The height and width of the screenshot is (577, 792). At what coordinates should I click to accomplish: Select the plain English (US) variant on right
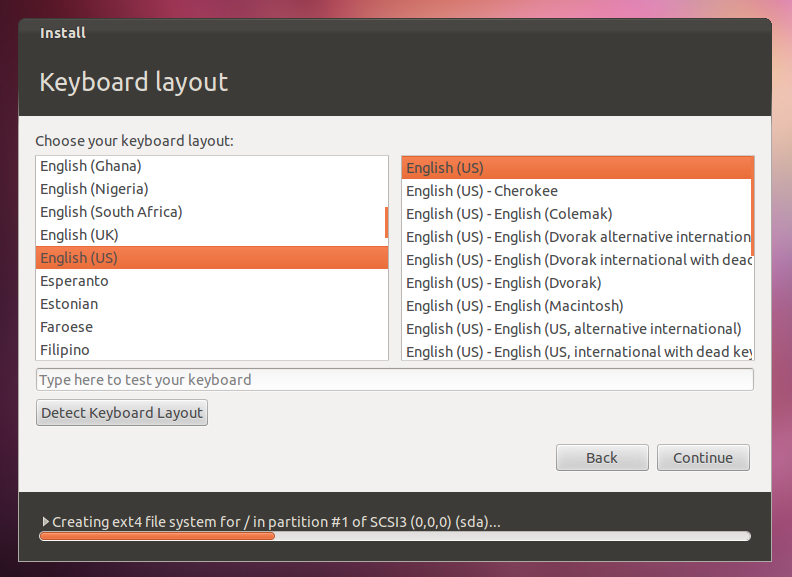(576, 168)
